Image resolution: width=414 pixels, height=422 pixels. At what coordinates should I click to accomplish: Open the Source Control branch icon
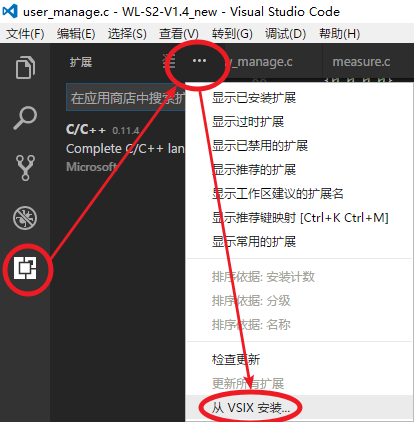click(25, 168)
